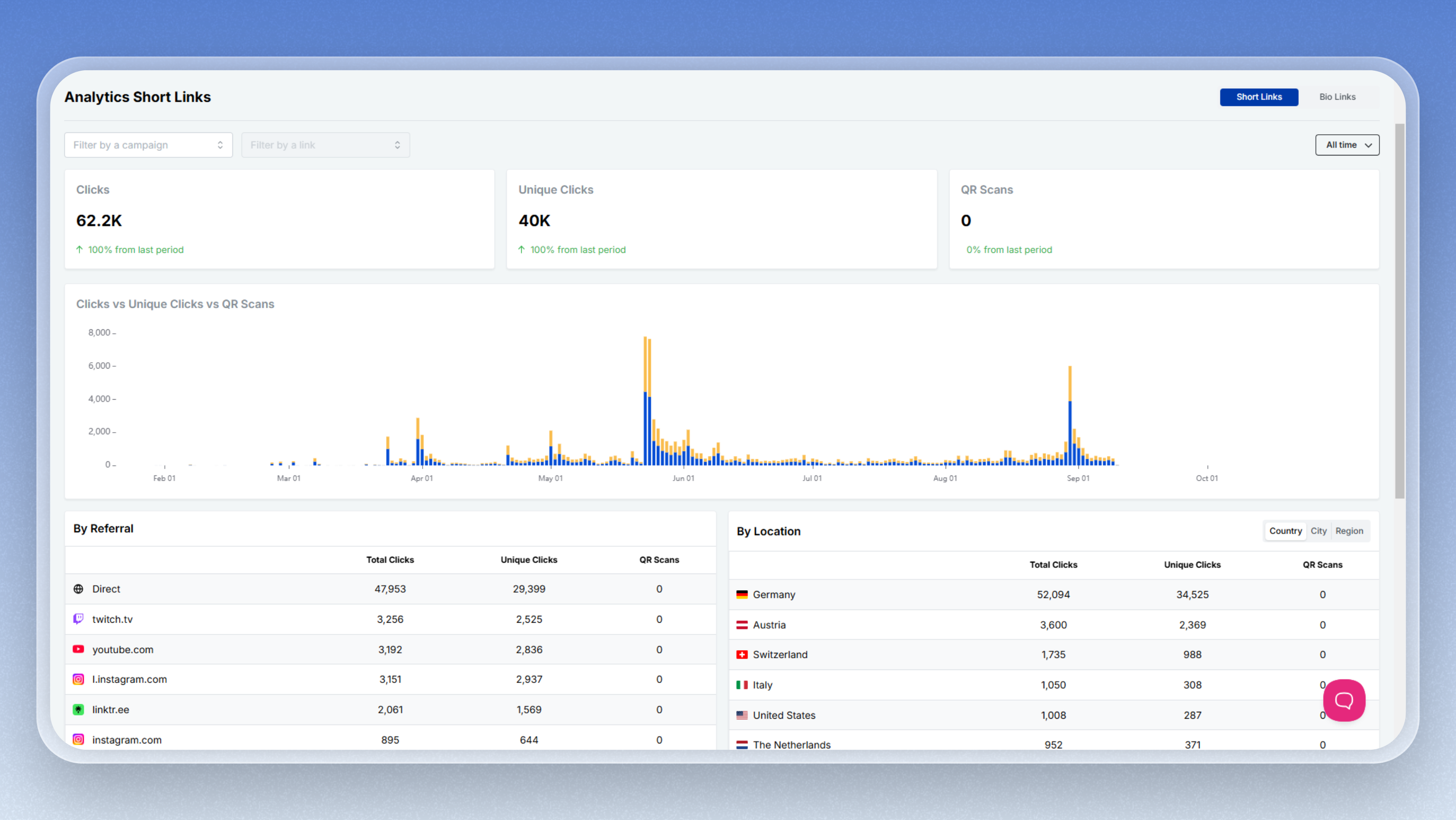Click the Italy row in location table
The image size is (1456, 820).
[x=1054, y=685]
